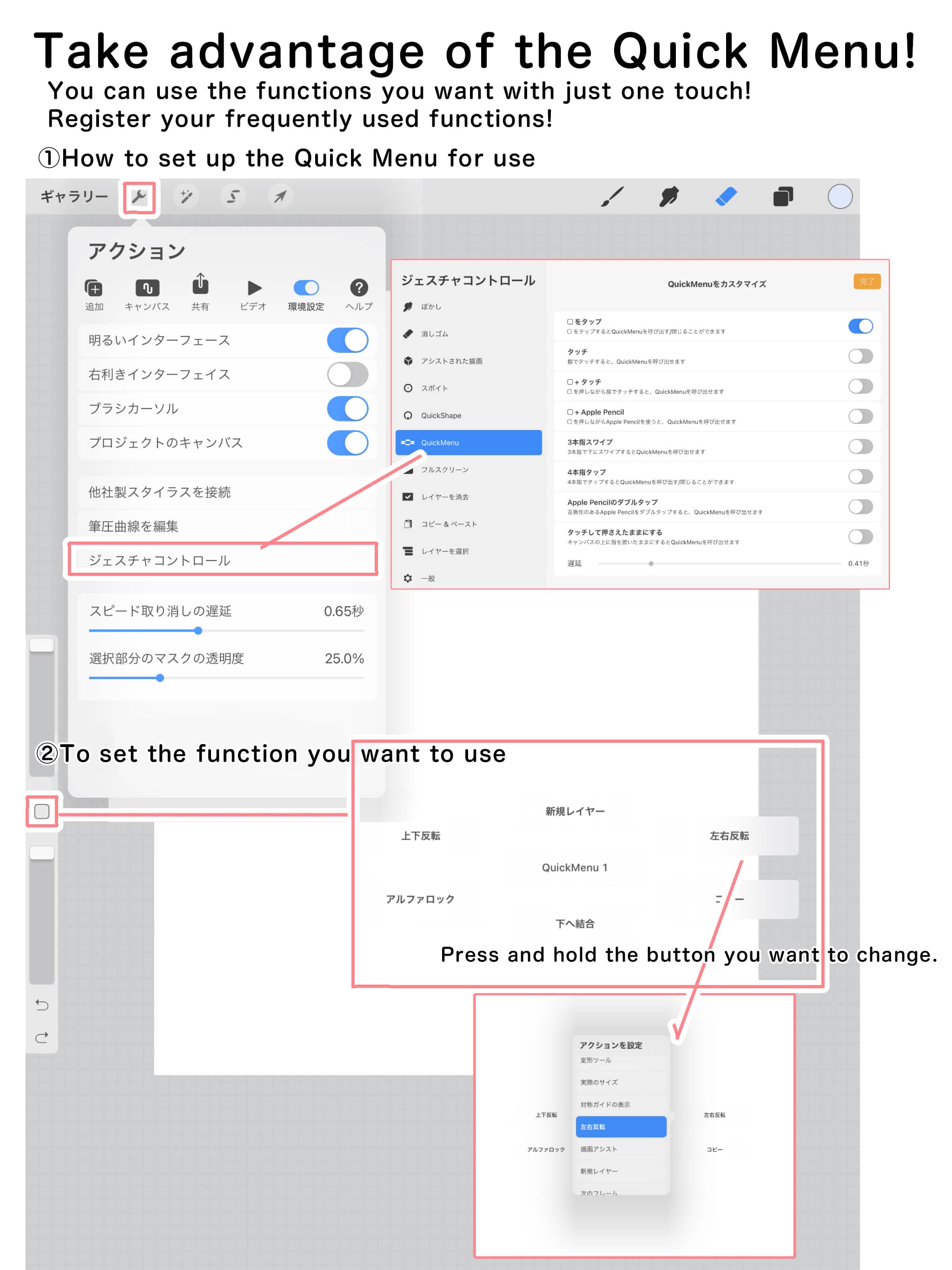Viewport: 952px width, 1270px height.
Task: Tap large 上下反転 flip vertical button
Action: click(x=420, y=836)
